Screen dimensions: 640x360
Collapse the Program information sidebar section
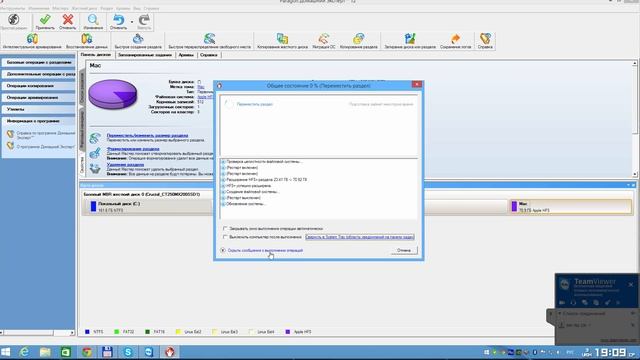[x=38, y=121]
